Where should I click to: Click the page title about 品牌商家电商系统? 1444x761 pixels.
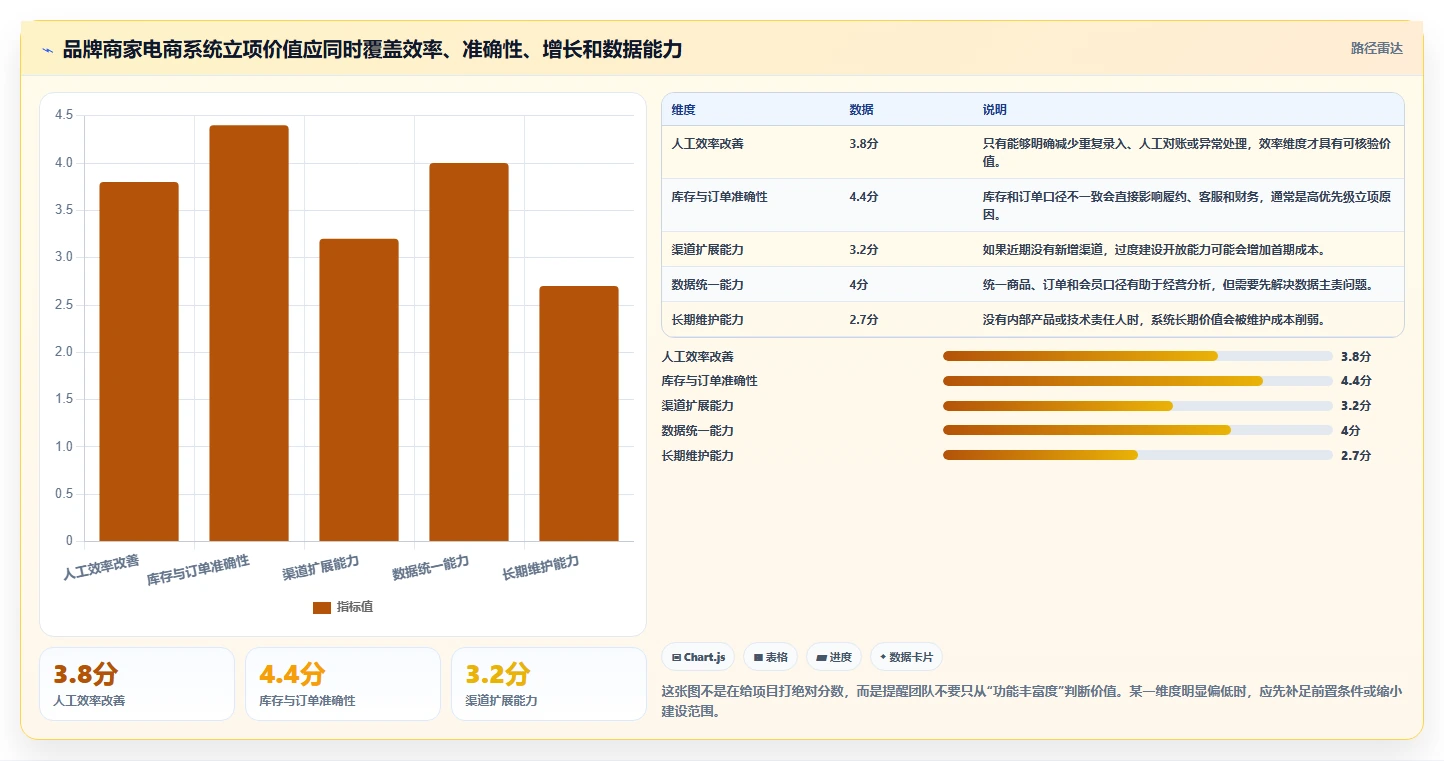click(373, 50)
